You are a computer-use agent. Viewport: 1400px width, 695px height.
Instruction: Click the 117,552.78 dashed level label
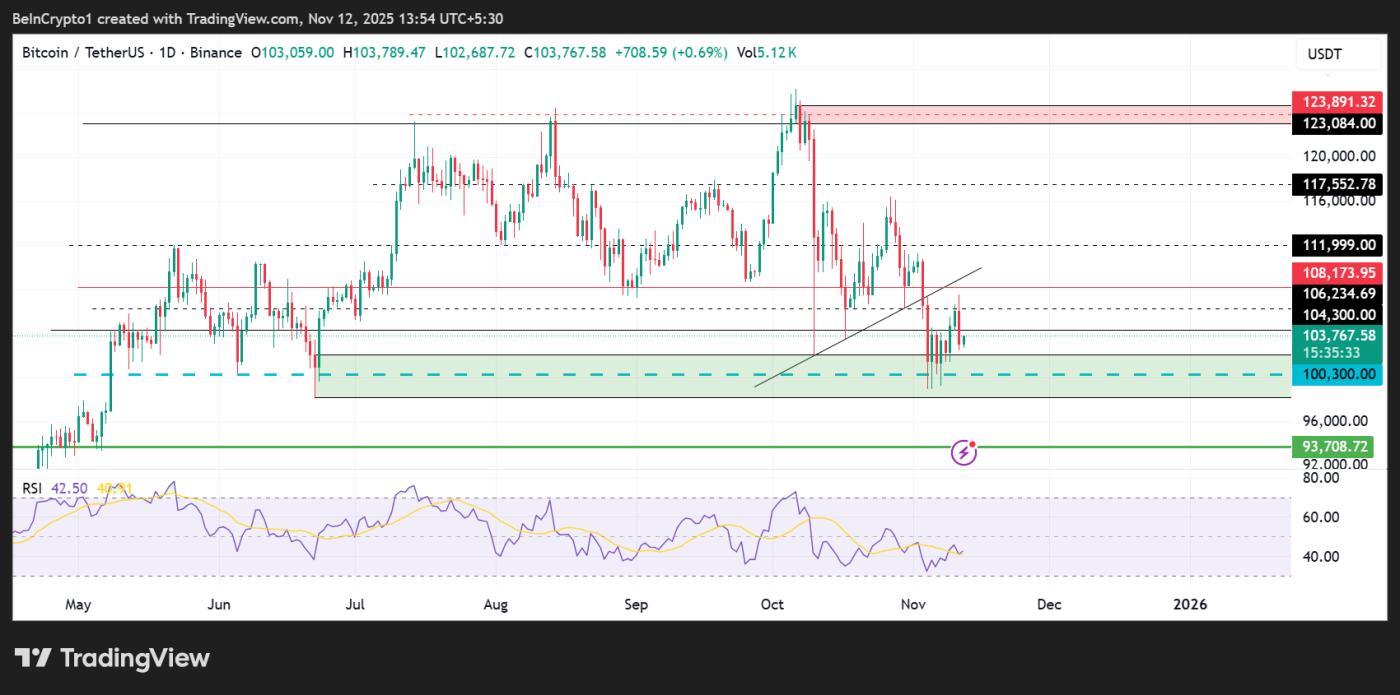point(1337,184)
